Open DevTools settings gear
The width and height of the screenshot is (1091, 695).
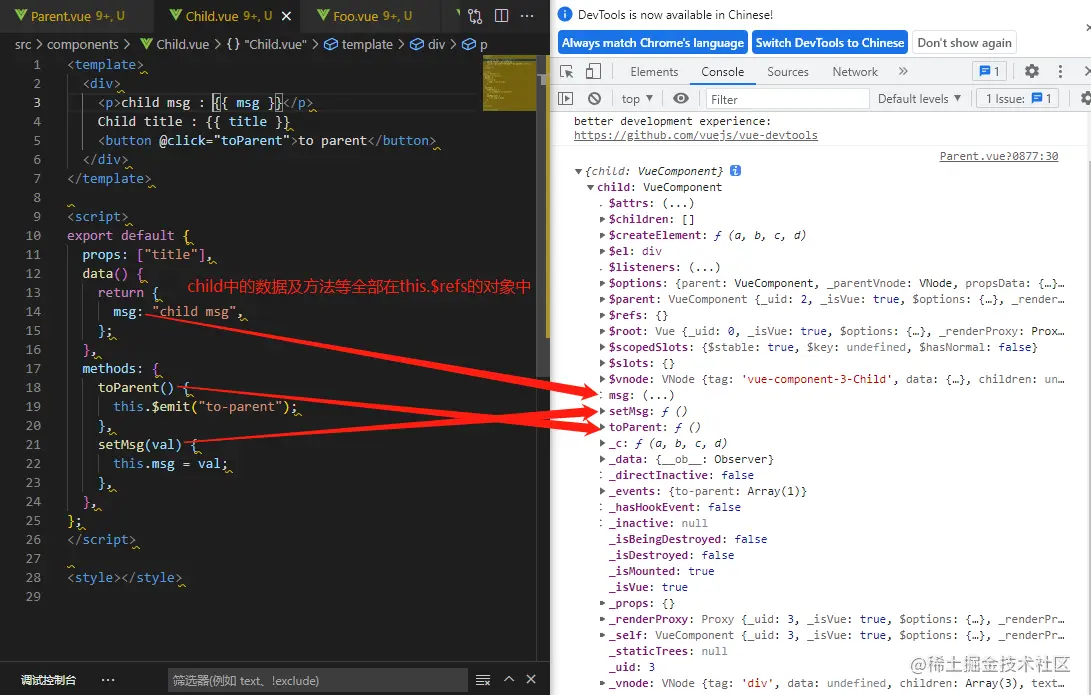[1032, 71]
